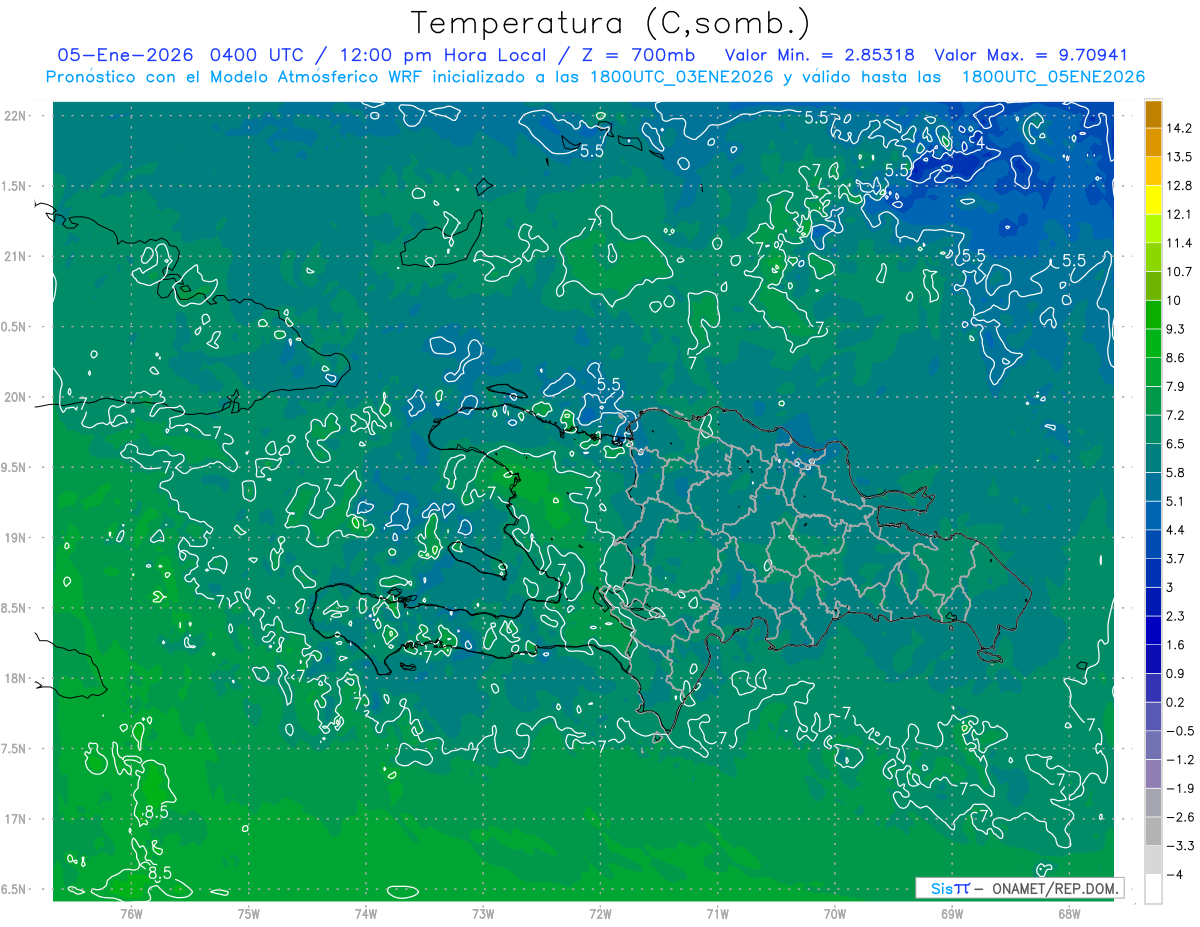Click the 17N latitude axis label
This screenshot has height=927, width=1200.
click(16, 819)
